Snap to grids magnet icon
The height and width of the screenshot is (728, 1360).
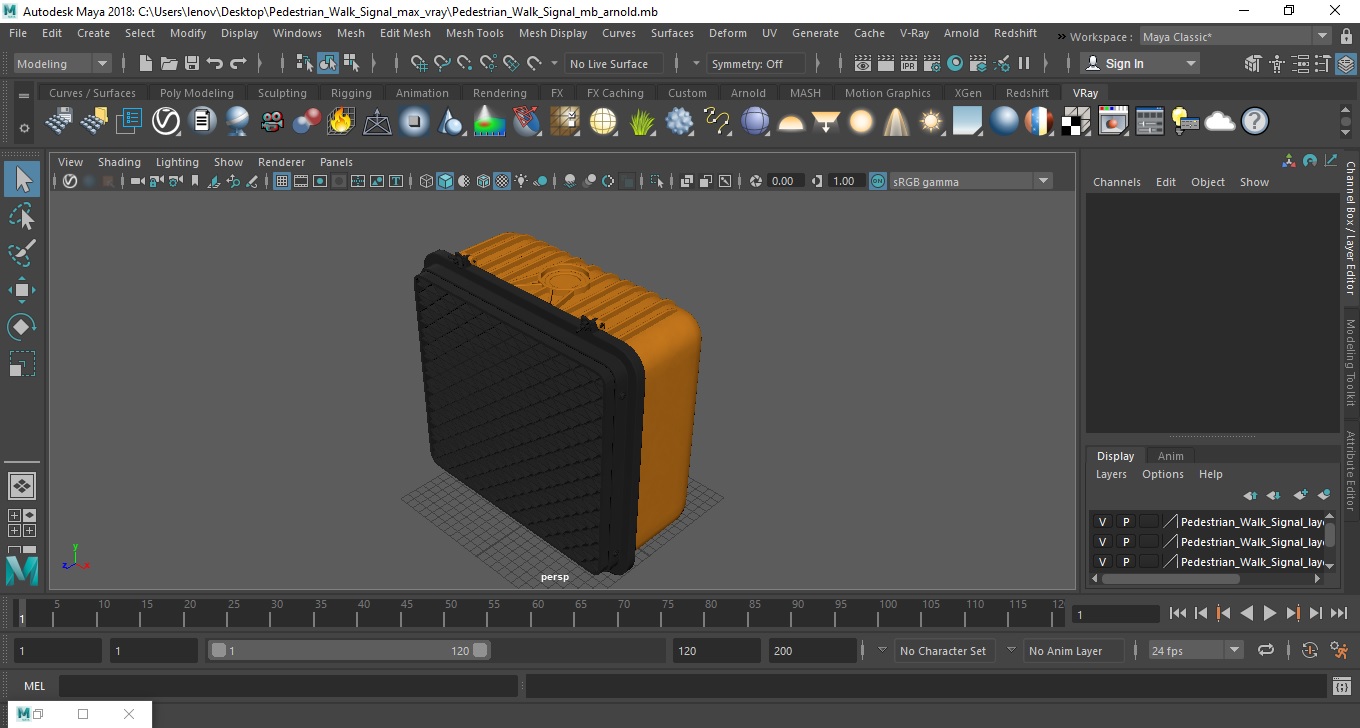419,63
